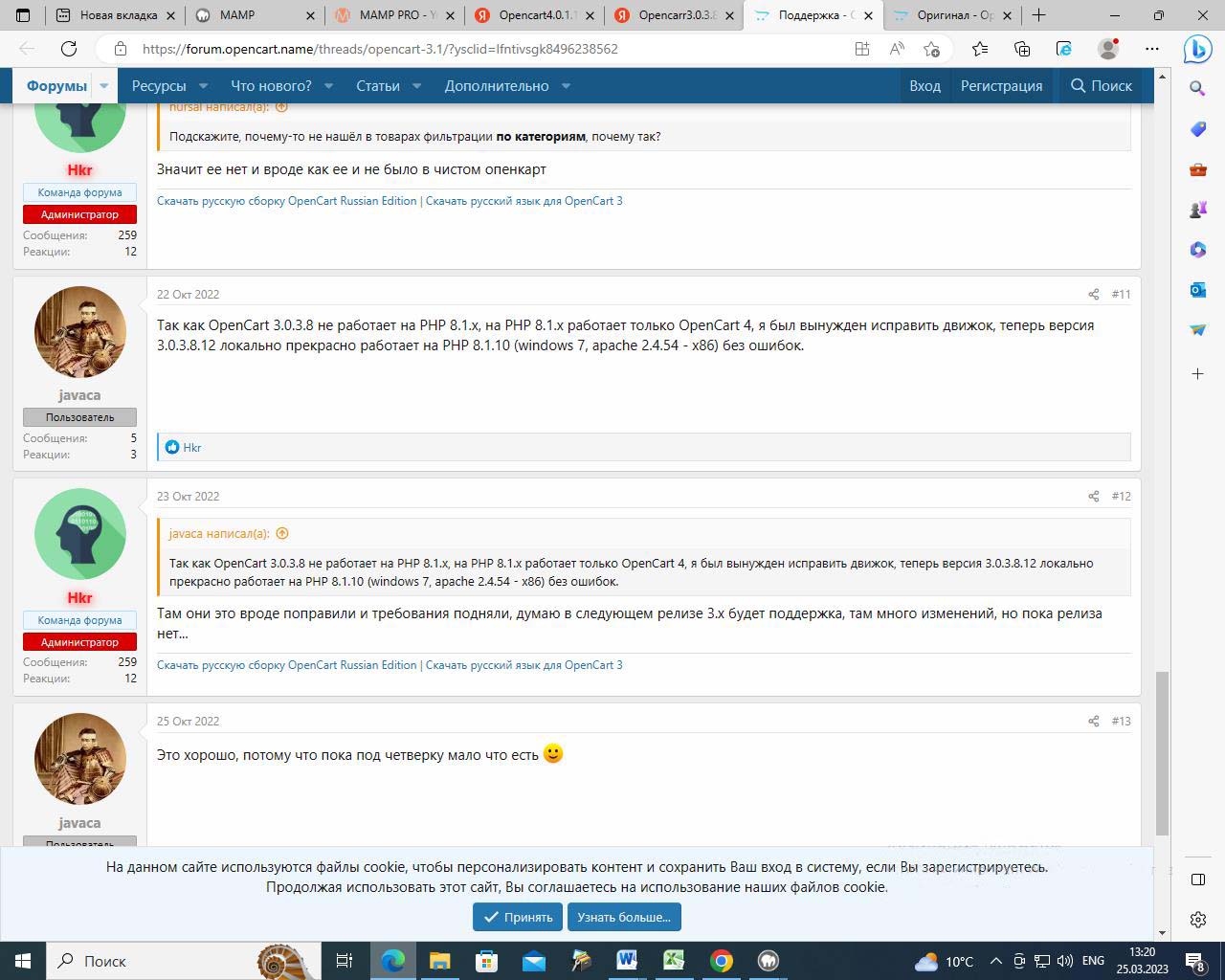
Task: Accept cookies with Принять button
Action: click(517, 917)
